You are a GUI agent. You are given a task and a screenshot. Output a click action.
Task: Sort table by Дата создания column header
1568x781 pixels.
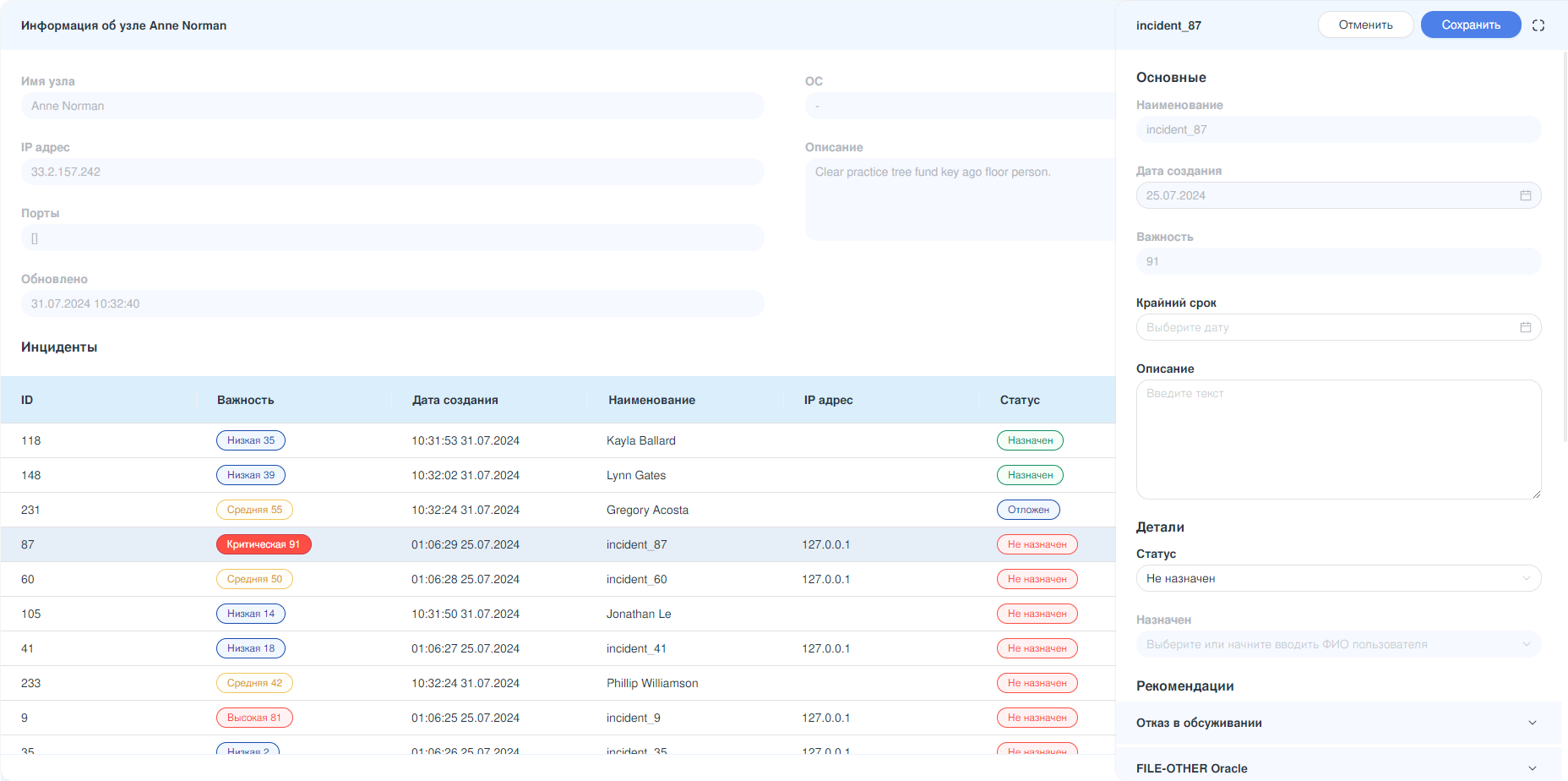point(455,400)
